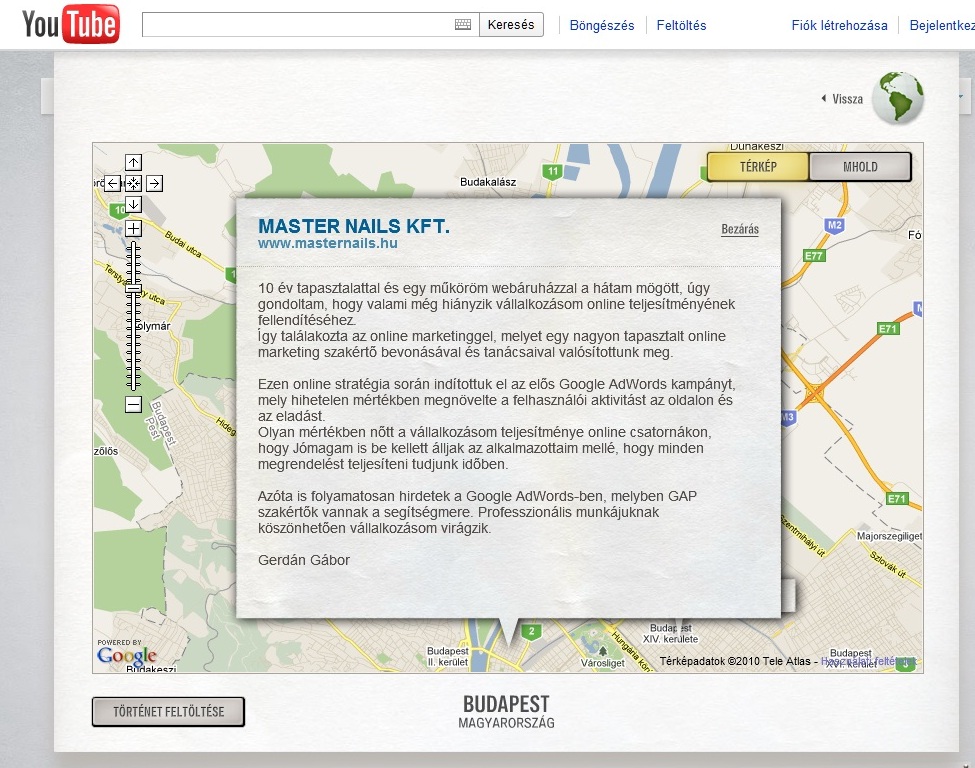Image resolution: width=975 pixels, height=768 pixels.
Task: Pan the map up with the arrow
Action: click(133, 162)
